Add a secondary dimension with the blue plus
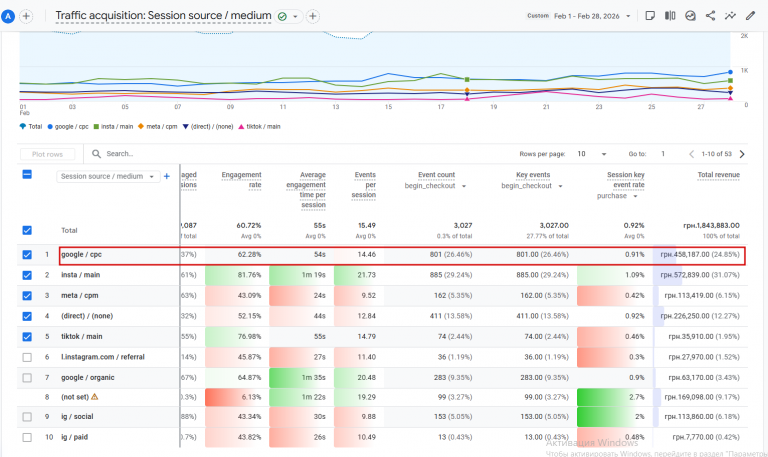Image resolution: width=768 pixels, height=457 pixels. point(167,176)
